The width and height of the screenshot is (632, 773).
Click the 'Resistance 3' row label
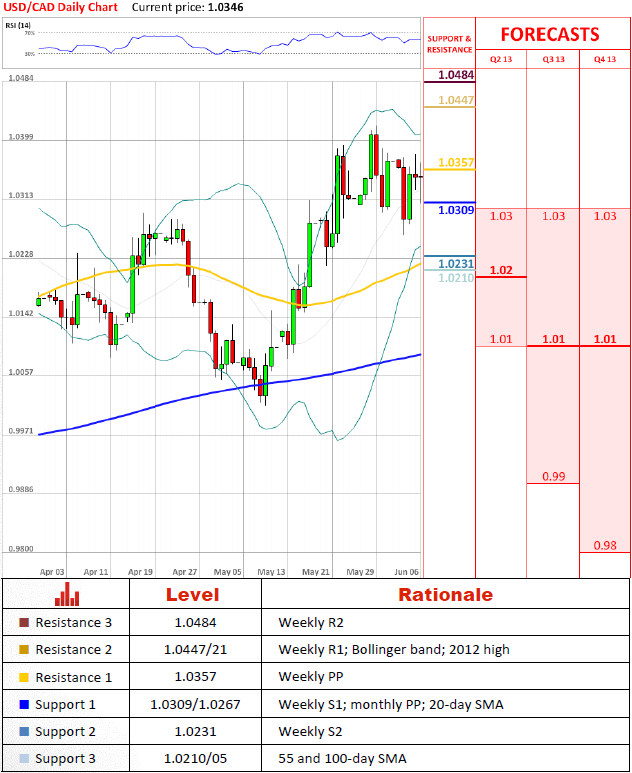[x=73, y=623]
